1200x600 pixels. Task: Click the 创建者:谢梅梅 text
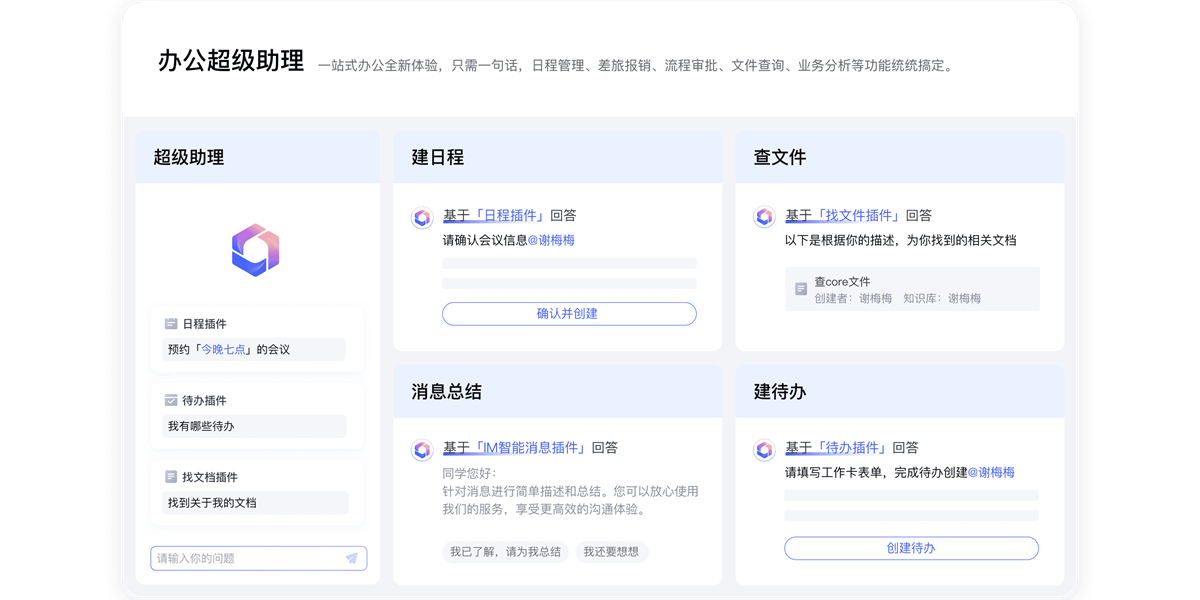(853, 298)
